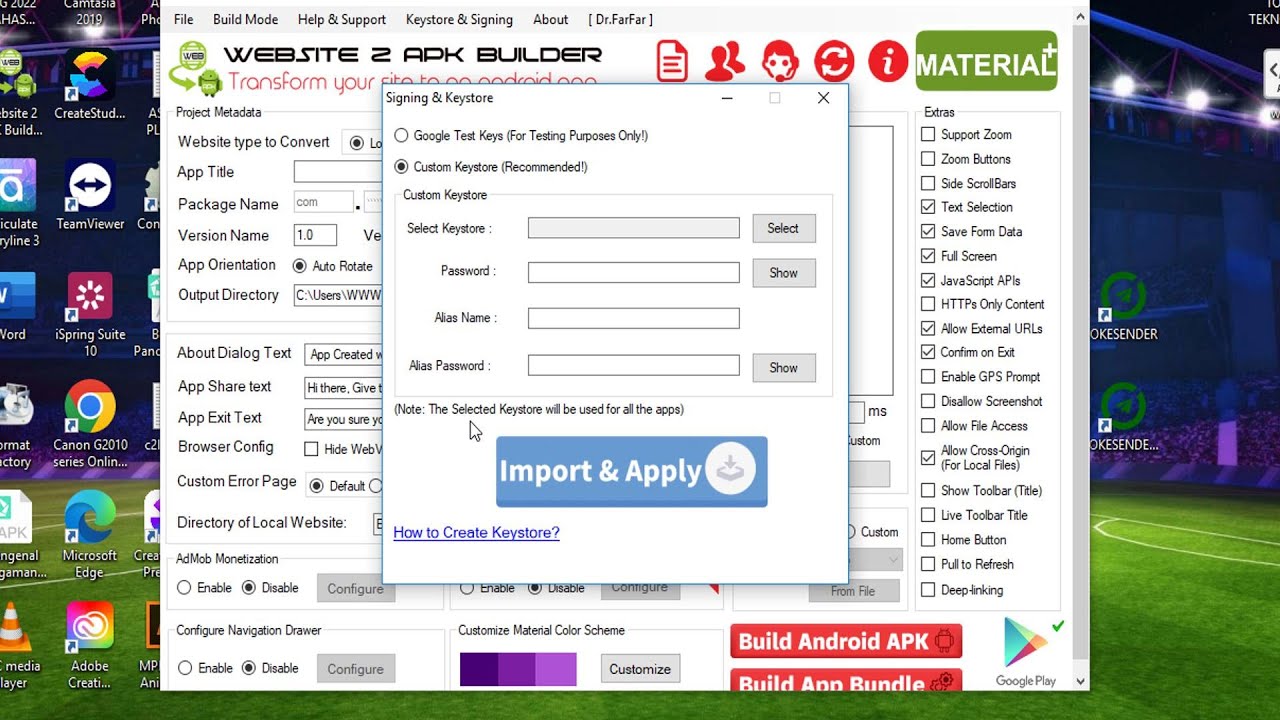Select Custom Keystore (Recommended) radio option
The height and width of the screenshot is (720, 1280).
(401, 167)
